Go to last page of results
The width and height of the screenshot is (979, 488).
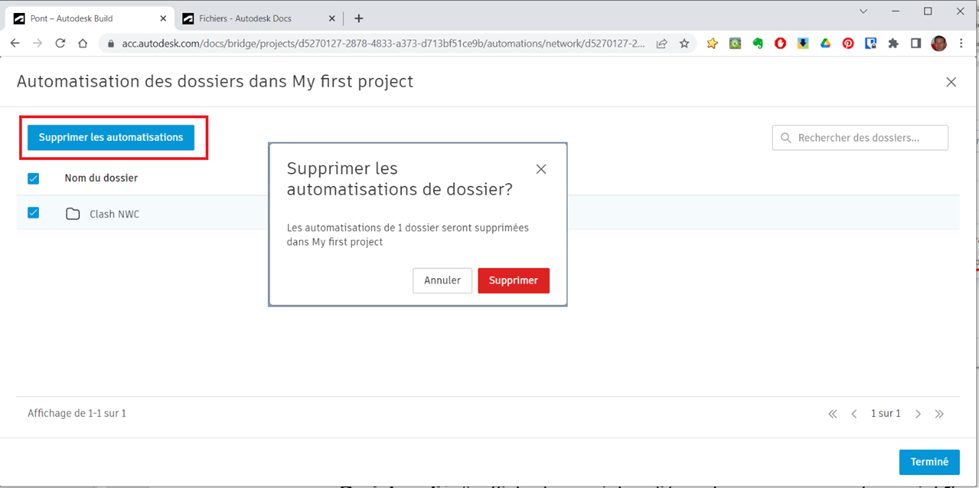[x=939, y=414]
